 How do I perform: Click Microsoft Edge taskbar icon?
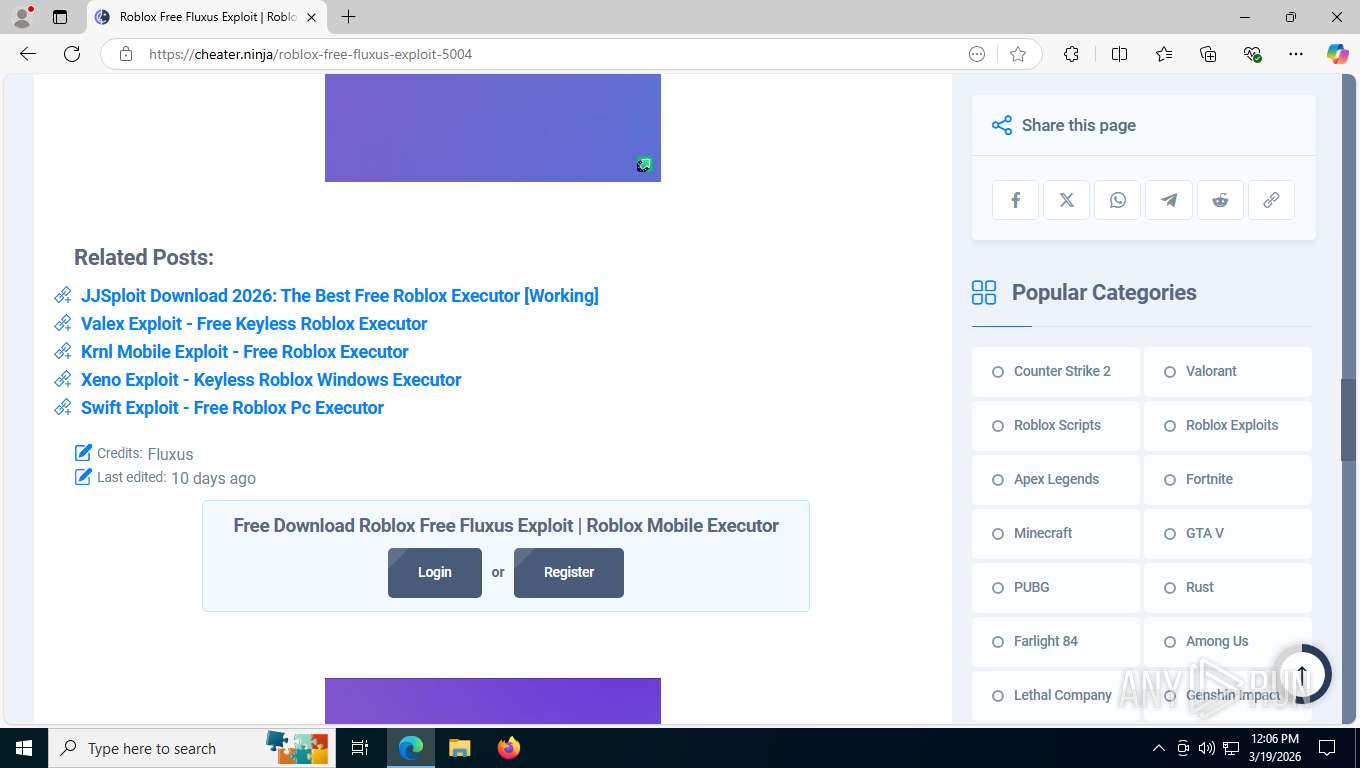[x=410, y=748]
